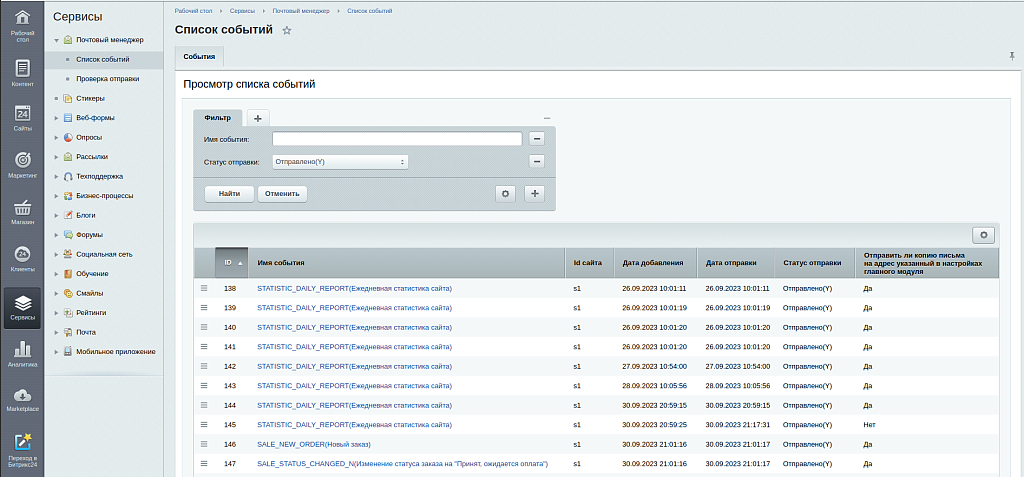The image size is (1024, 477).
Task: Open the Статус отправки dropdown
Action: [340, 161]
